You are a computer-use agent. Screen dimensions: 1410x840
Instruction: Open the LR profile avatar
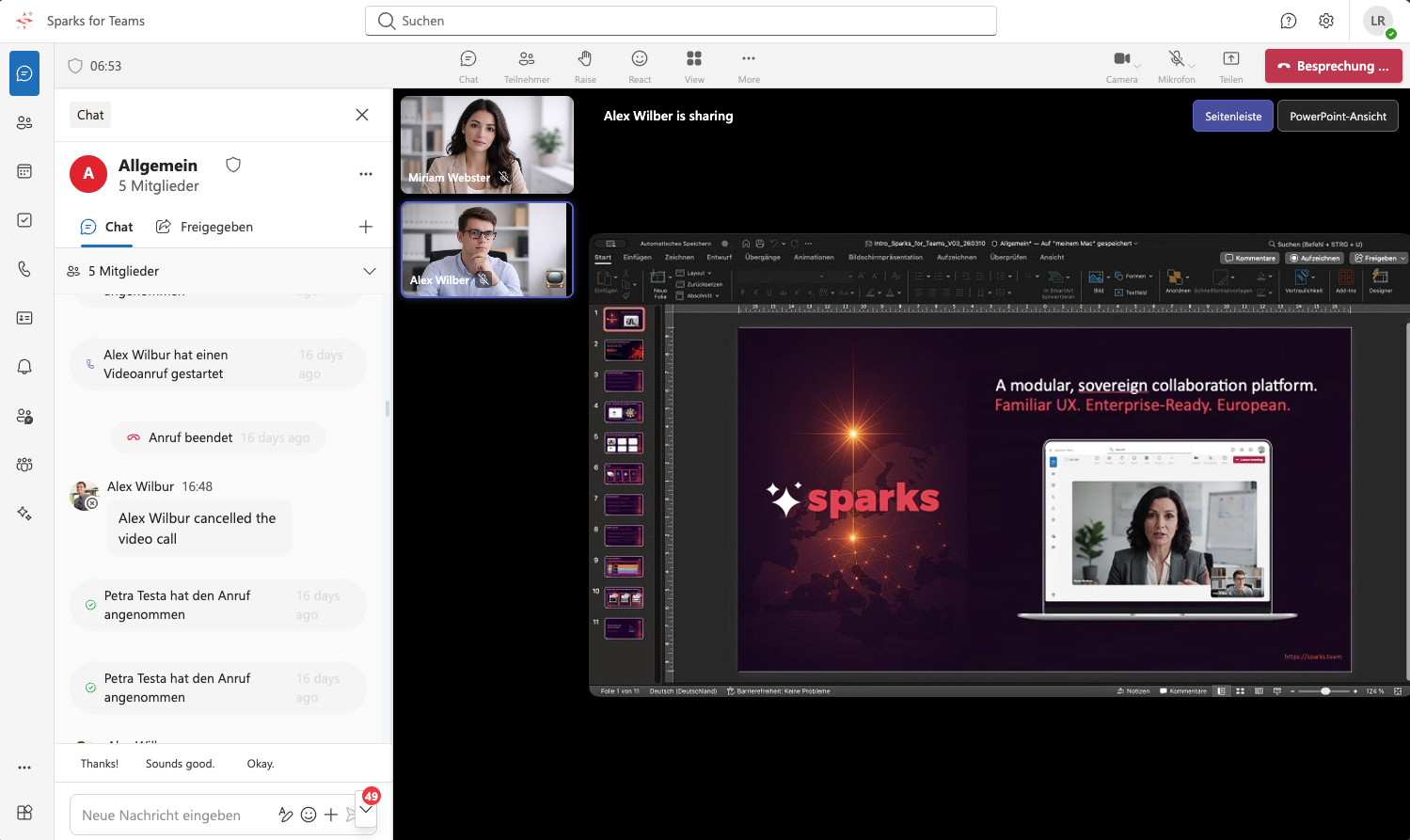1378,21
